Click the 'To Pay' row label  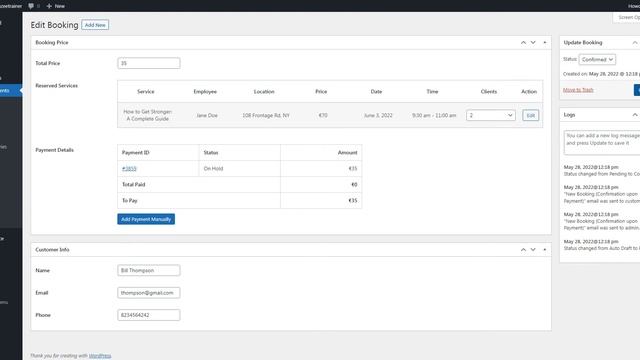[x=130, y=200]
